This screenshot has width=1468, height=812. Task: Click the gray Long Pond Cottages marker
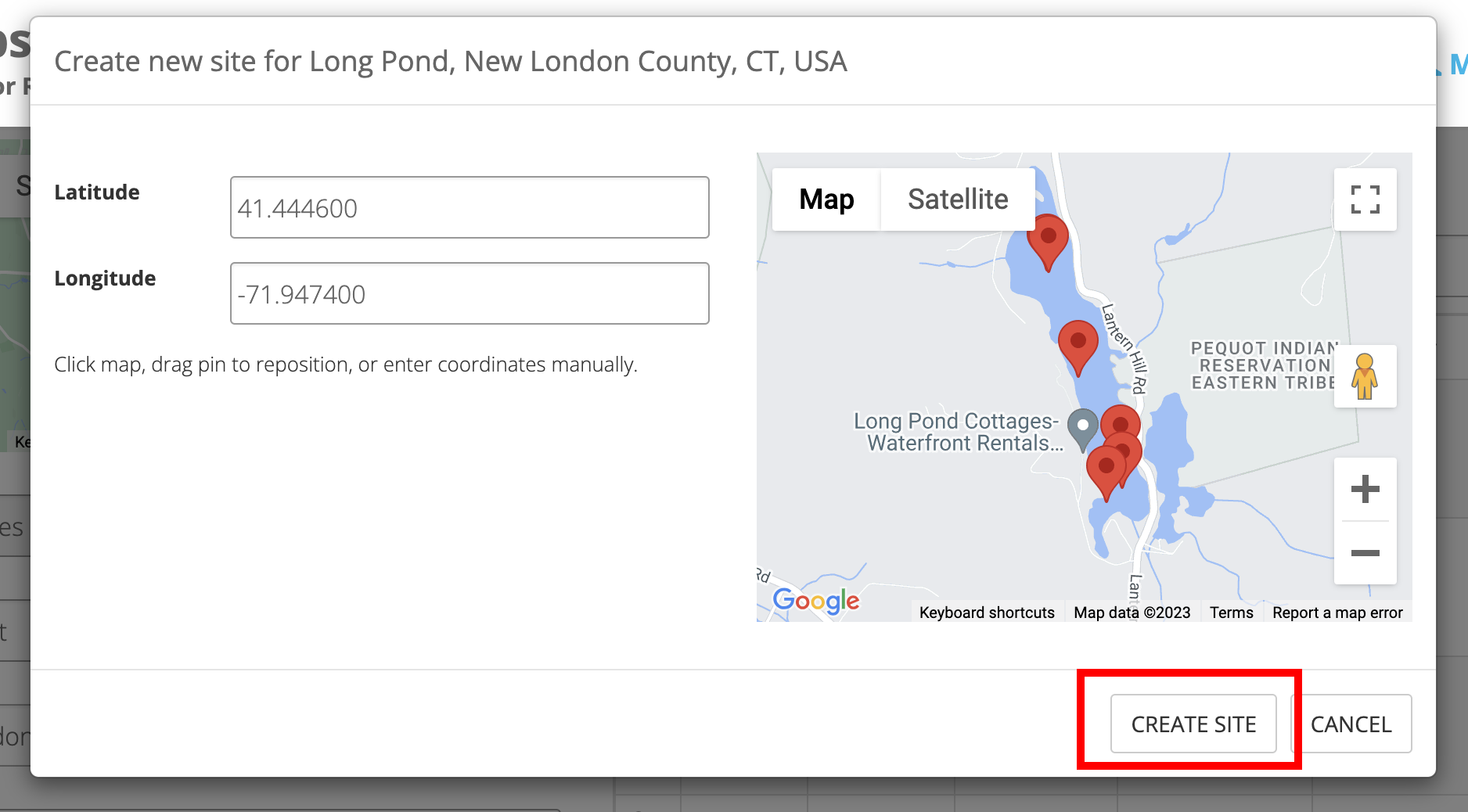tap(1083, 428)
